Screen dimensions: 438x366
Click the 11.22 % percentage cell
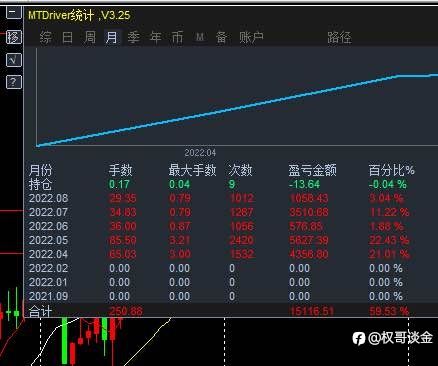click(389, 212)
